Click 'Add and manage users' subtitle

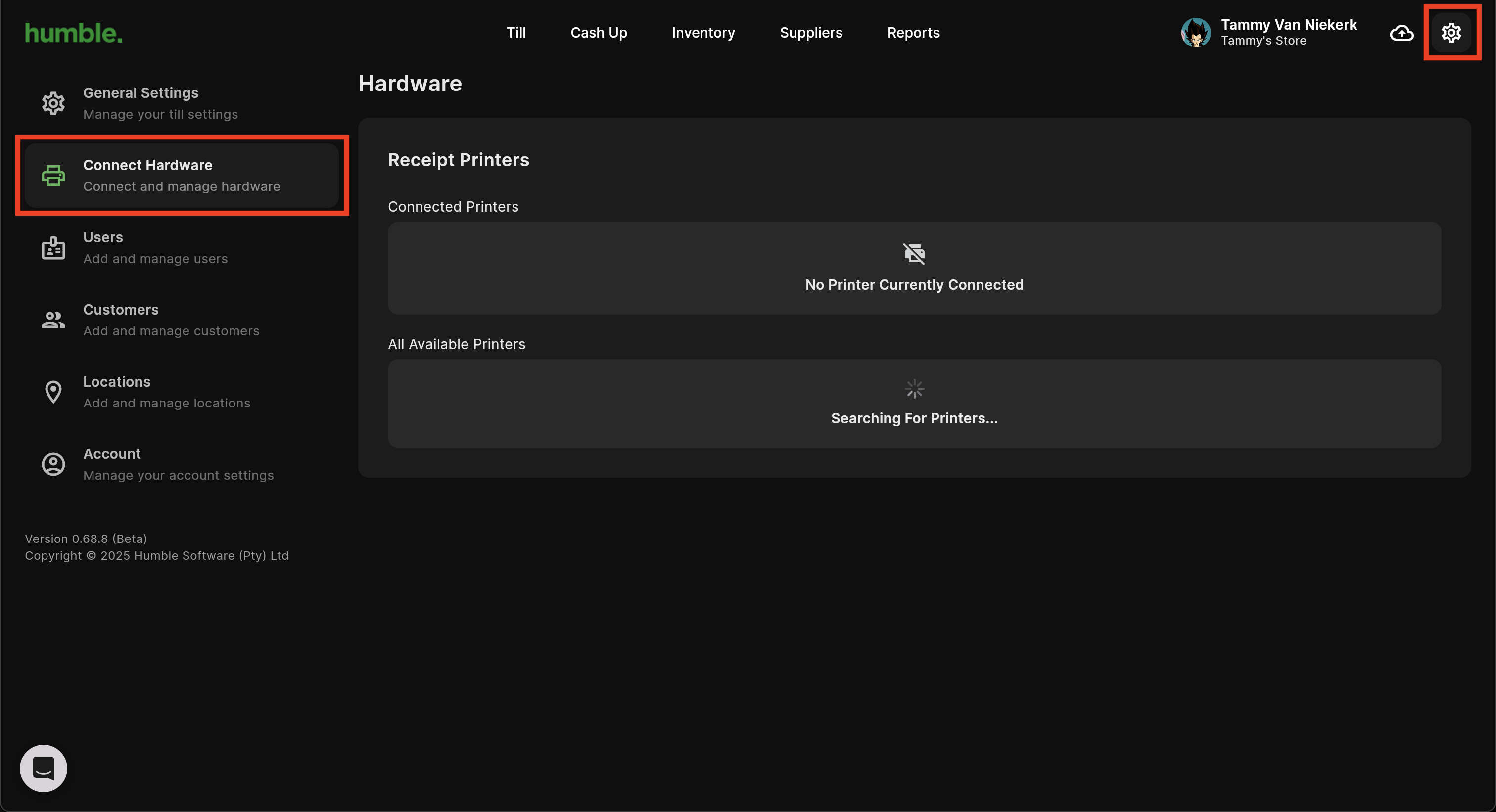click(155, 259)
